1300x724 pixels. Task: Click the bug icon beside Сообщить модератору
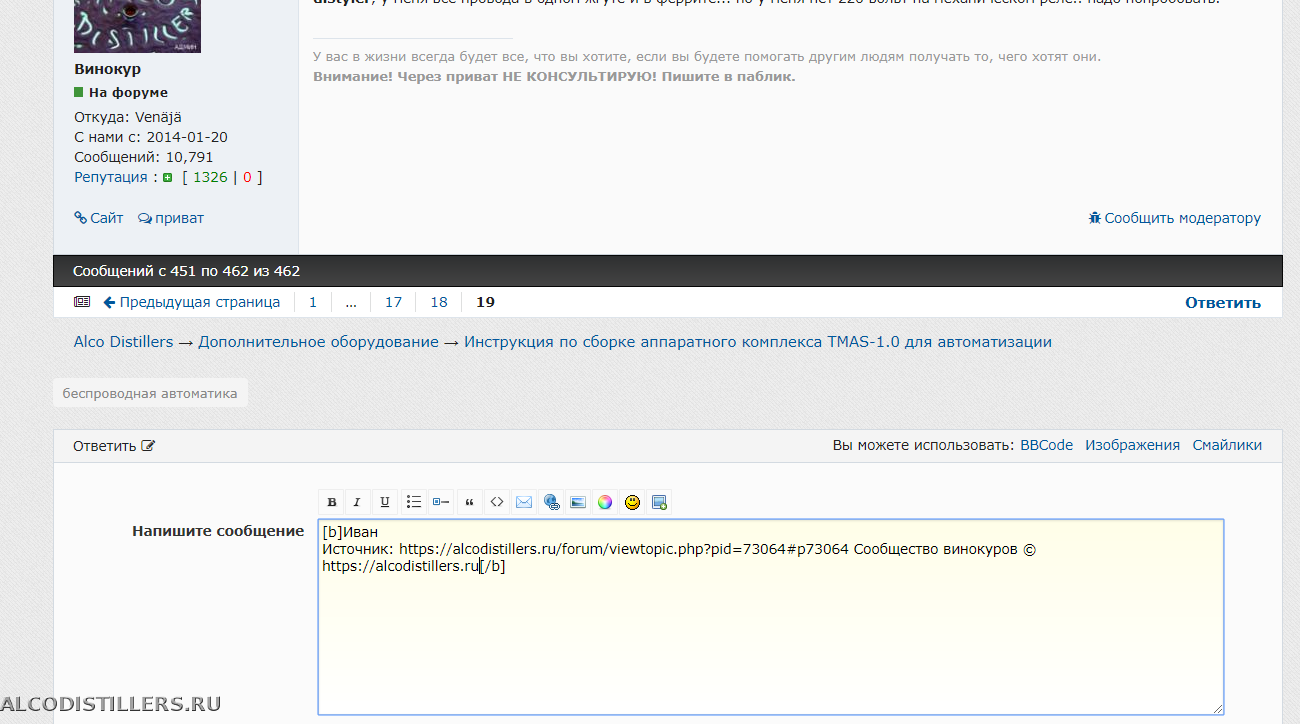tap(1095, 218)
